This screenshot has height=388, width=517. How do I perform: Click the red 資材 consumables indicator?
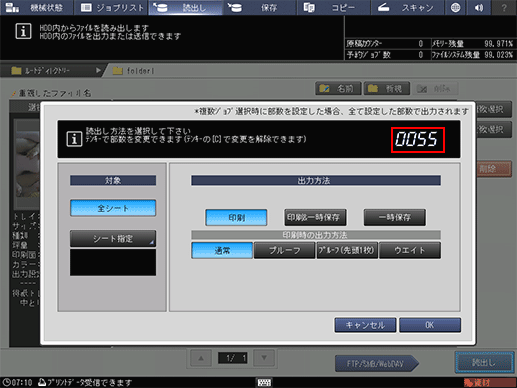[489, 383]
